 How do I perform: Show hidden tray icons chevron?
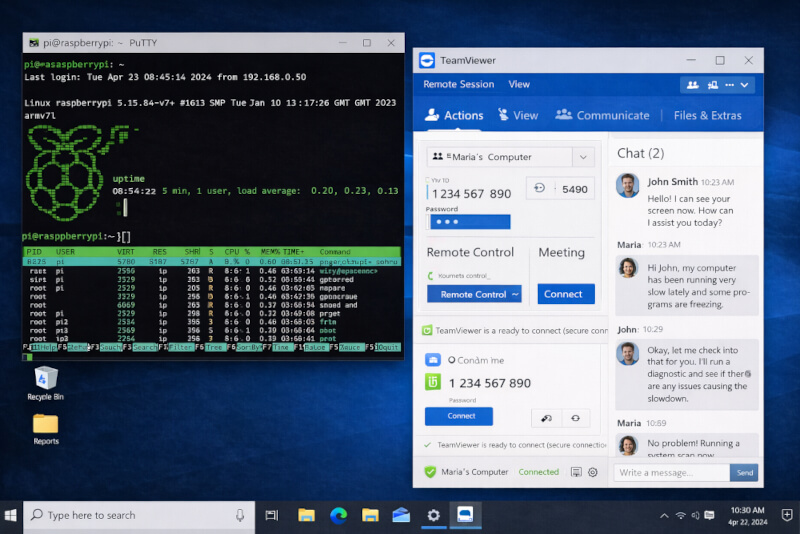[x=664, y=516]
